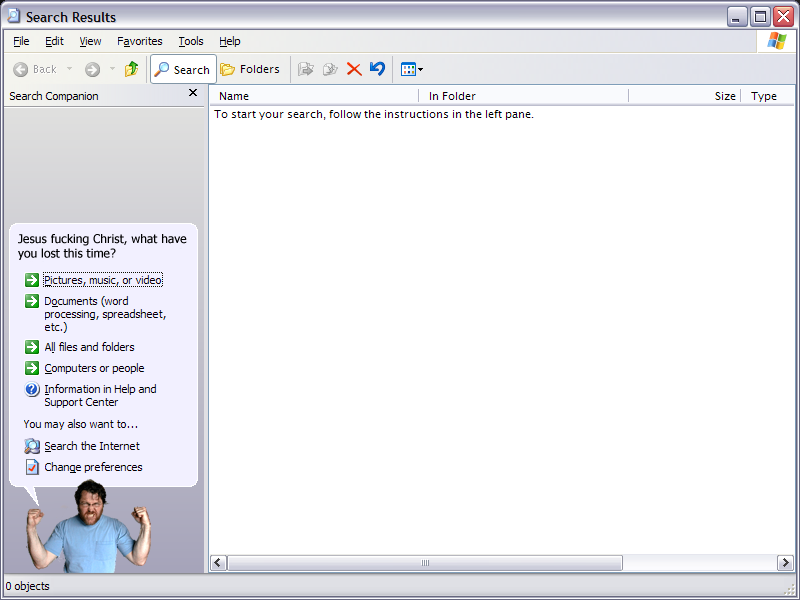Image resolution: width=800 pixels, height=600 pixels.
Task: Click the blue Undo arrow icon
Action: coord(377,69)
